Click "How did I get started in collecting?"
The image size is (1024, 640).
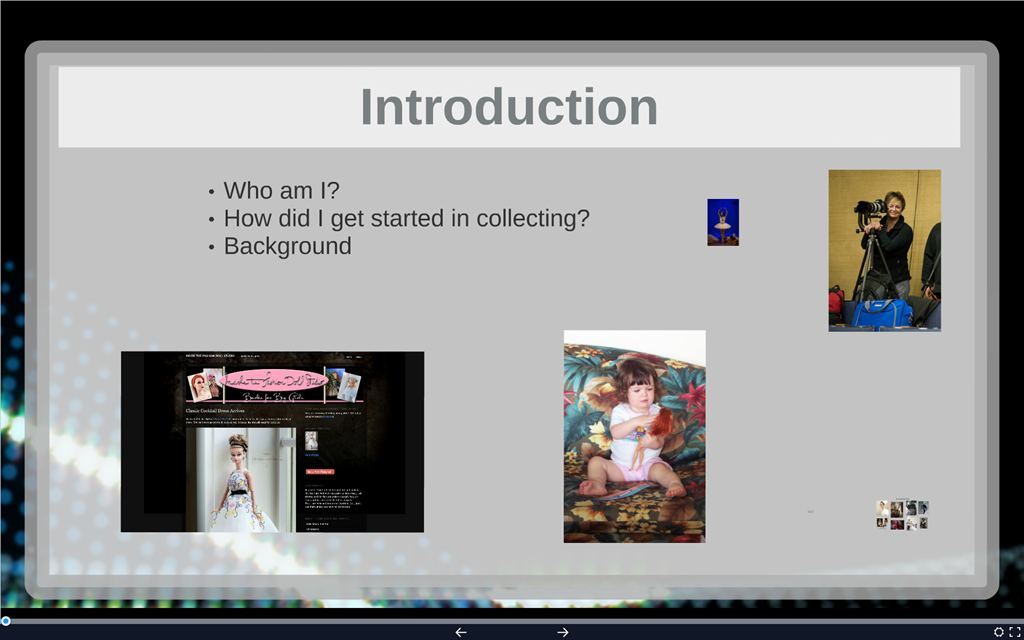(x=406, y=218)
